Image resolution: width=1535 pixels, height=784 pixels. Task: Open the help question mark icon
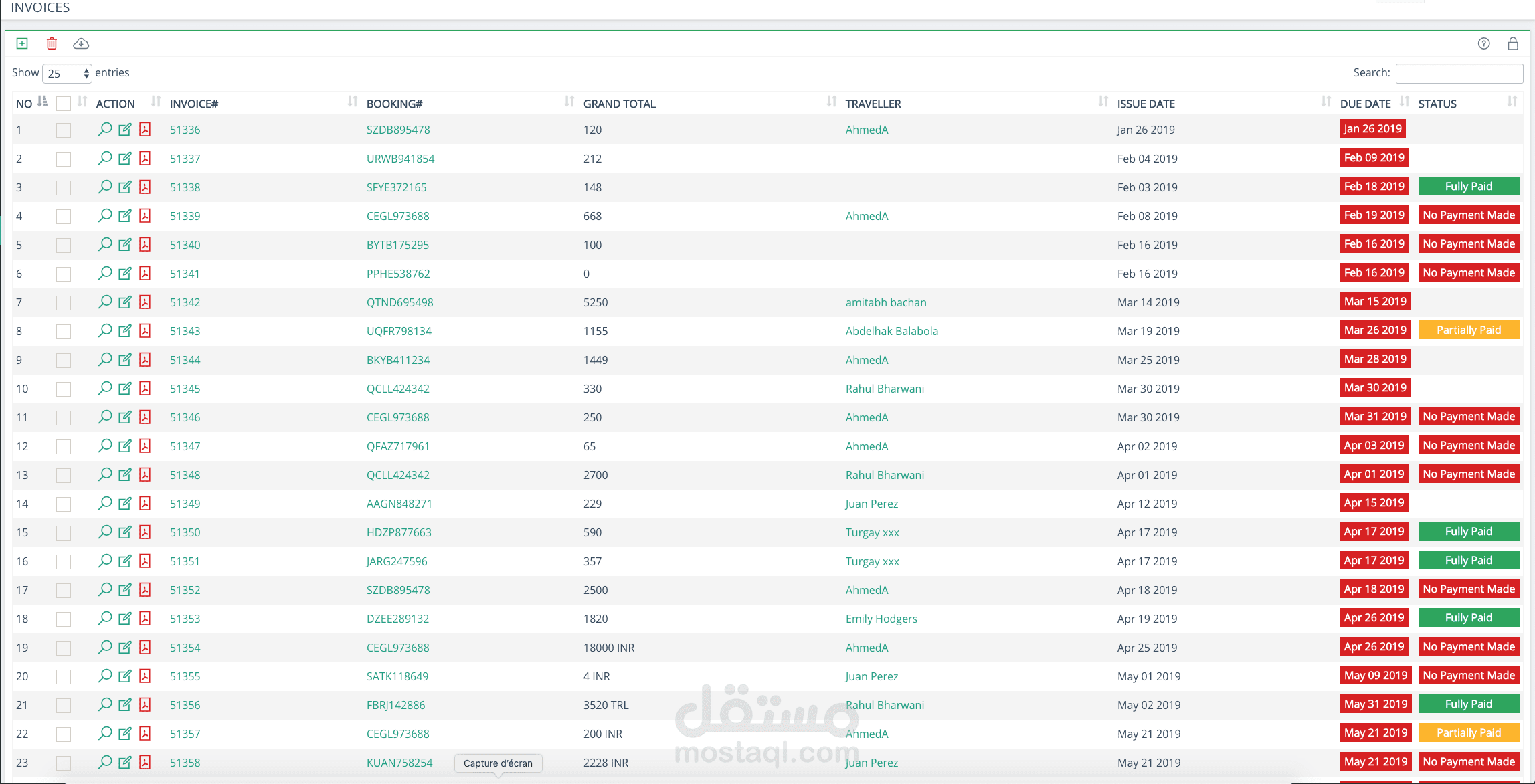click(1483, 43)
